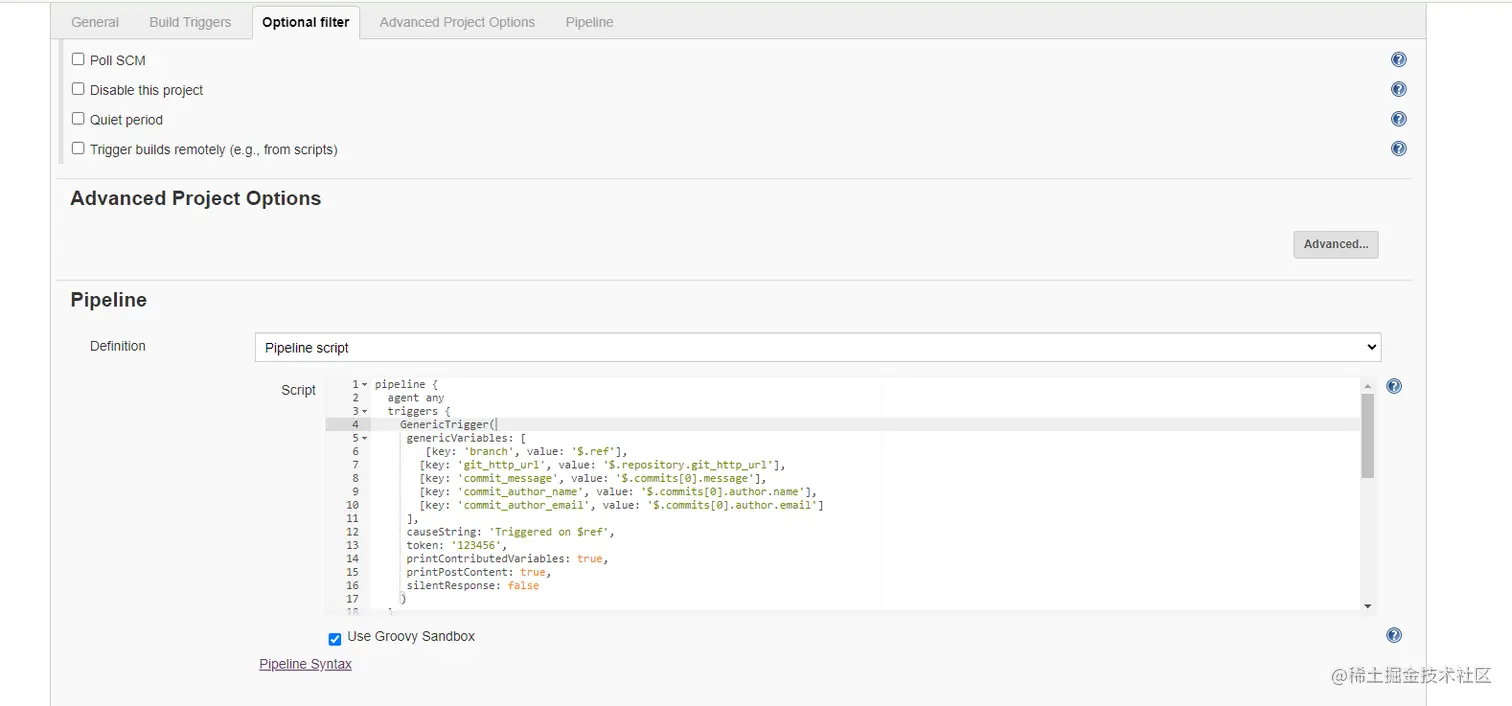The height and width of the screenshot is (706, 1512).
Task: Click the token: '123456' line in script
Action: [456, 545]
